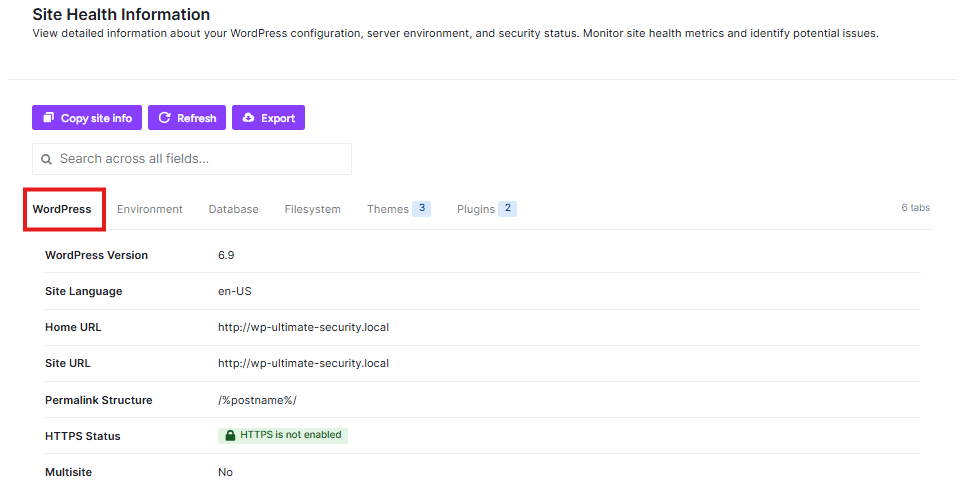Reload data with the Refresh button
The height and width of the screenshot is (496, 971).
click(x=187, y=118)
